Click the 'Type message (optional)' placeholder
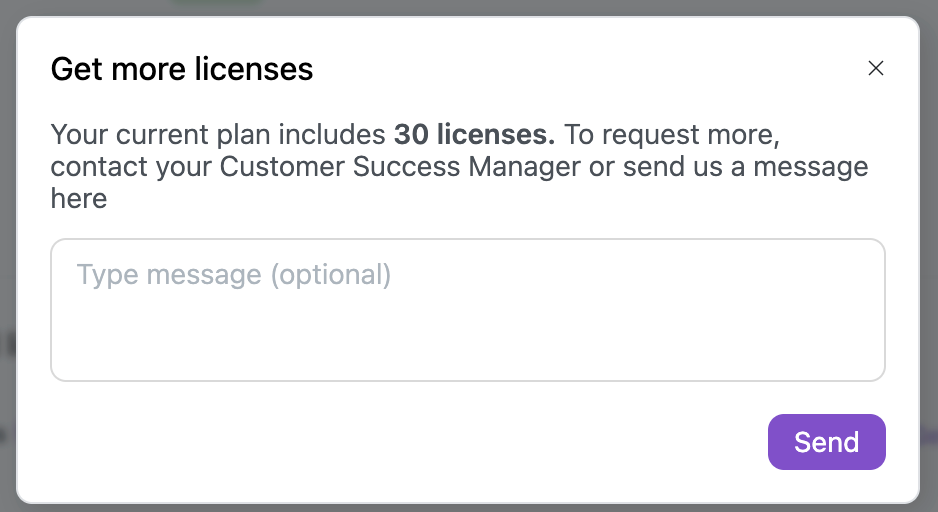938x512 pixels. pyautogui.click(x=234, y=274)
